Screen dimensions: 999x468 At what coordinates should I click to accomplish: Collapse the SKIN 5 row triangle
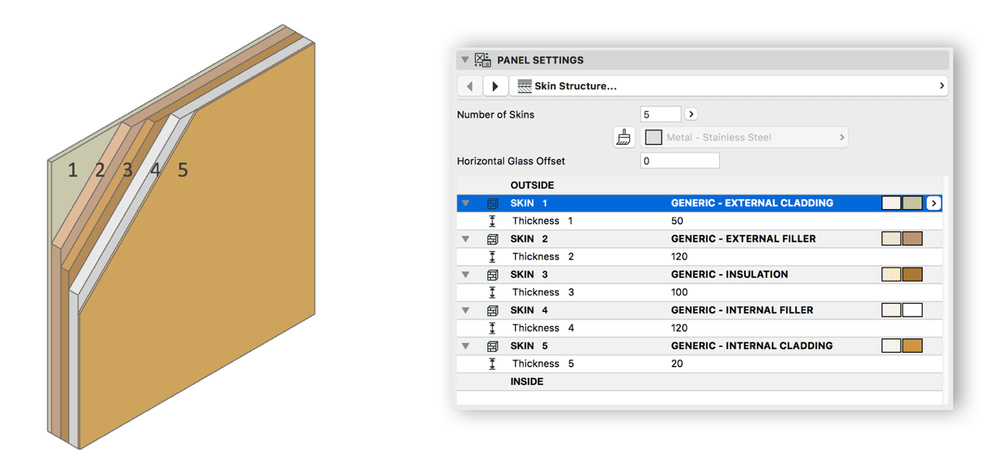(x=465, y=346)
